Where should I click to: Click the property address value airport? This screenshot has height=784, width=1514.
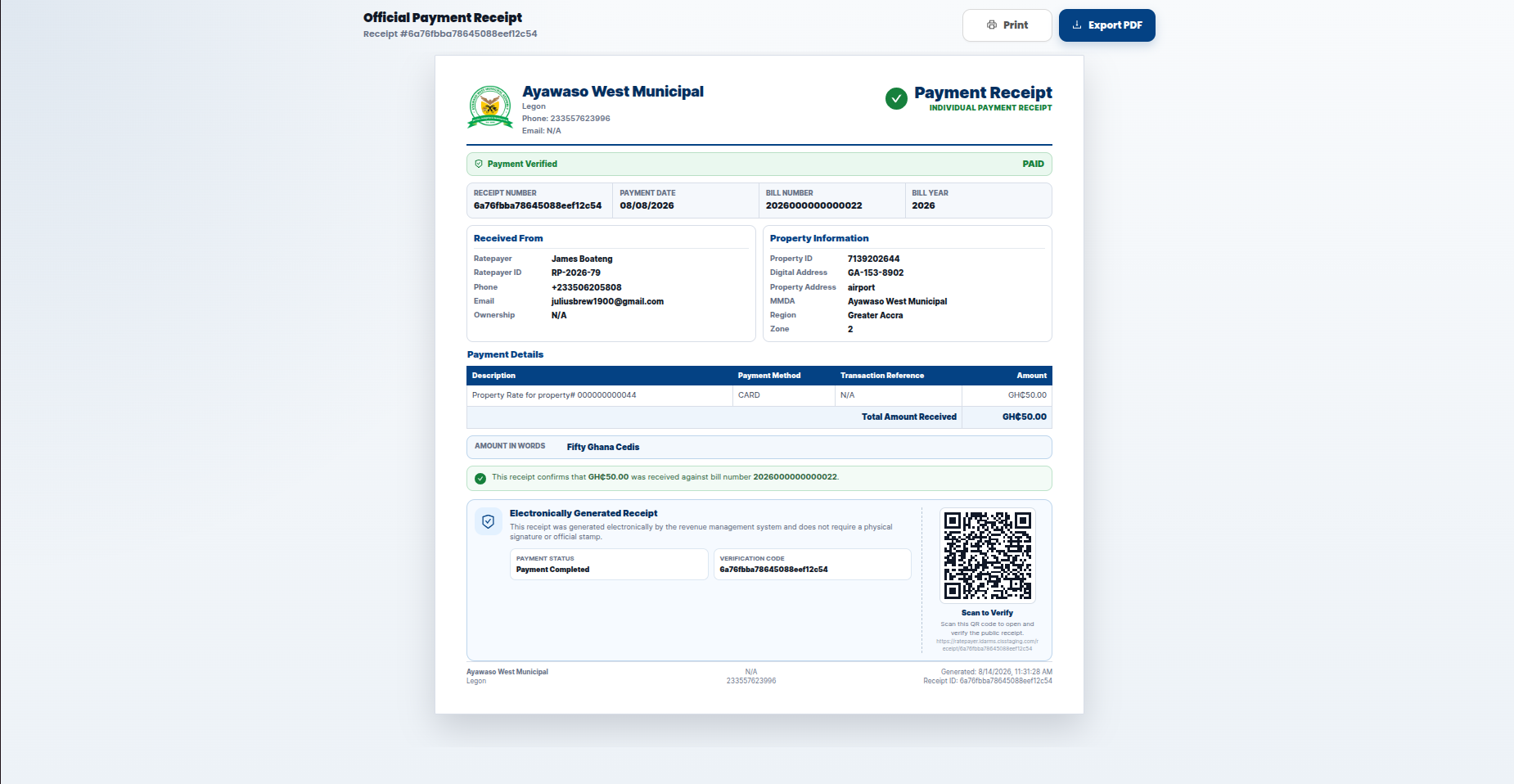(861, 287)
